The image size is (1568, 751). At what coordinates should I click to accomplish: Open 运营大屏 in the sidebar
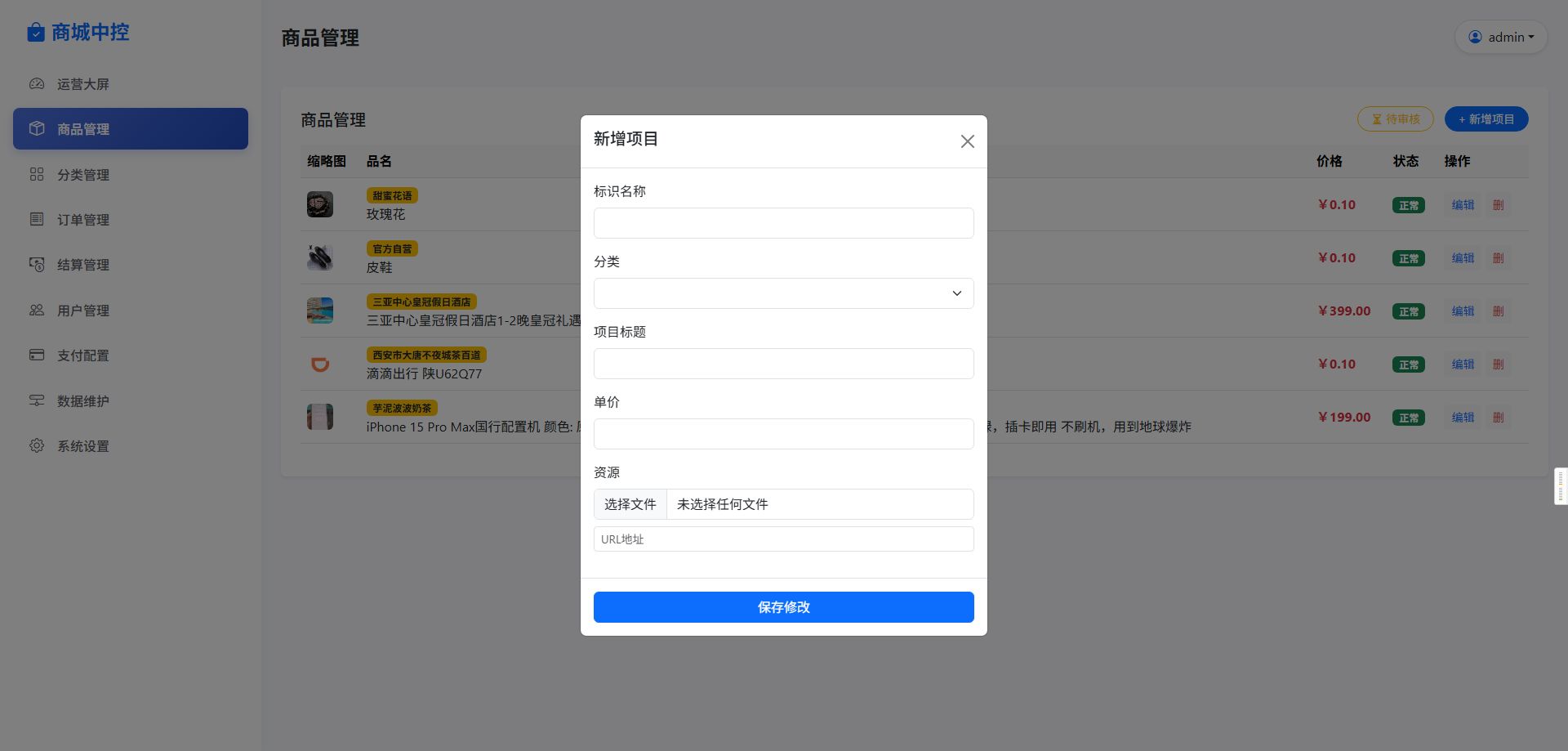pos(131,84)
